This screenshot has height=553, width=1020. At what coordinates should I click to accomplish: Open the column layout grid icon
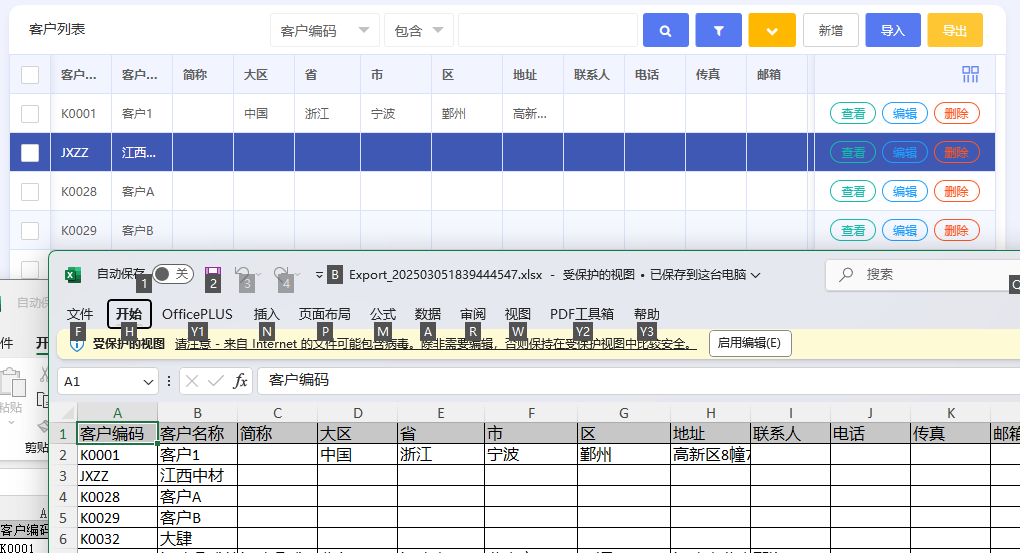pos(970,74)
